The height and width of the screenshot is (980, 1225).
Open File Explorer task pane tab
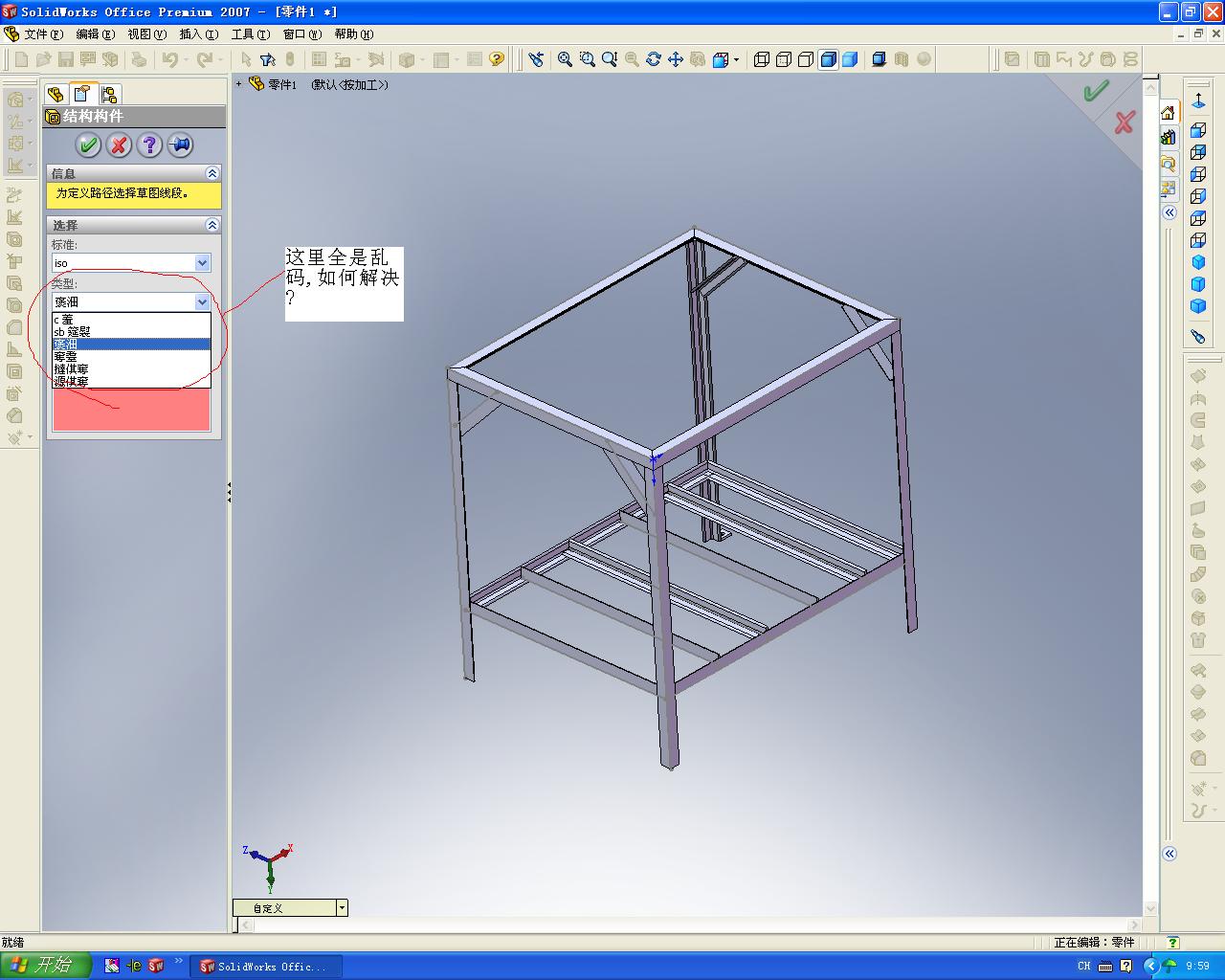(1169, 163)
